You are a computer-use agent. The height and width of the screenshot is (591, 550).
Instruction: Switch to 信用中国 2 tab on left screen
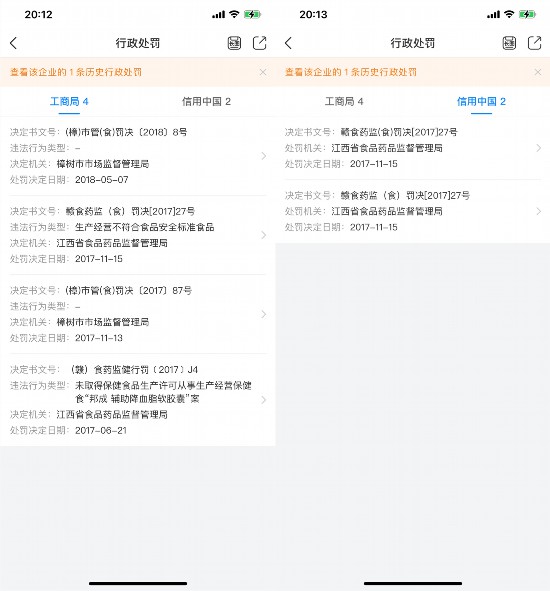tap(206, 101)
